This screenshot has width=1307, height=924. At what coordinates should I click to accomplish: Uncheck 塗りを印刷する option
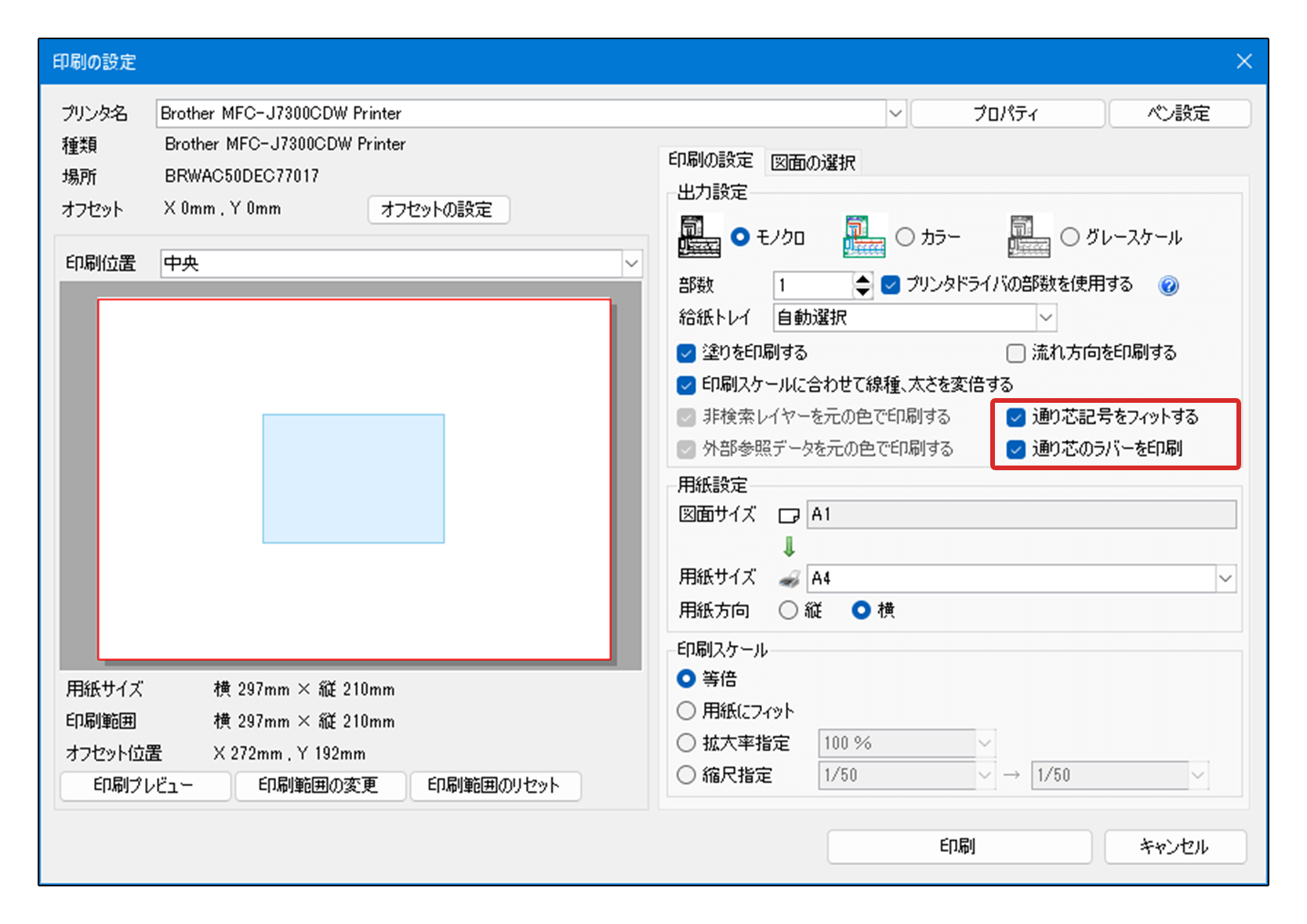[686, 353]
